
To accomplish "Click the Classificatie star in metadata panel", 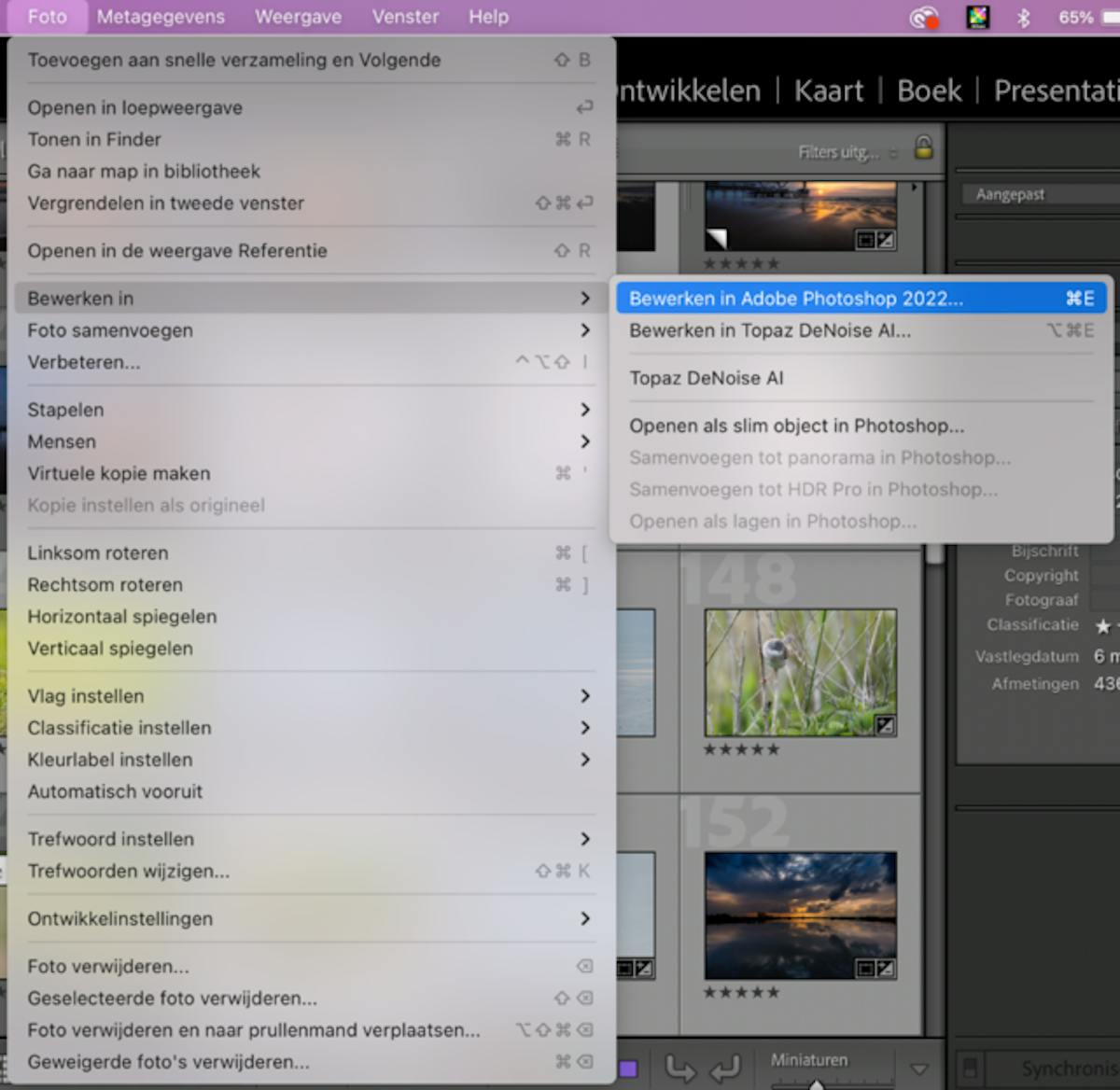I will (1103, 626).
